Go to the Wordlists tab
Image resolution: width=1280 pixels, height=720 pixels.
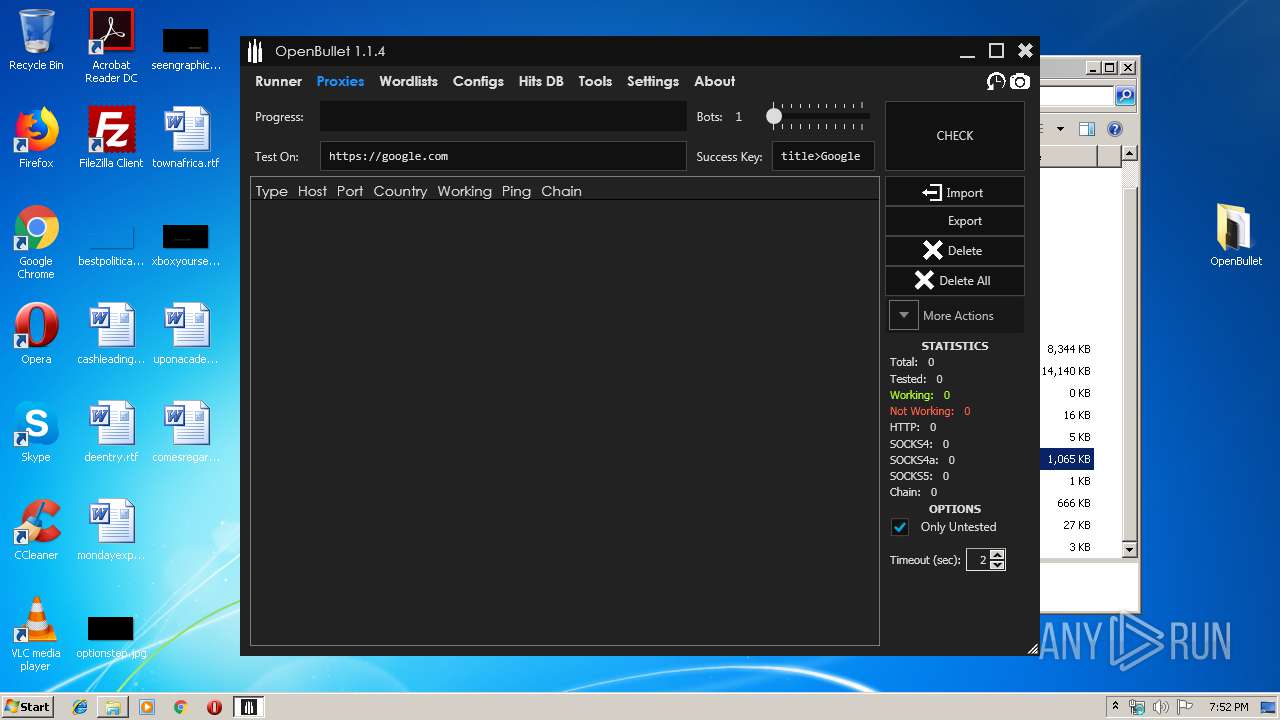[408, 81]
